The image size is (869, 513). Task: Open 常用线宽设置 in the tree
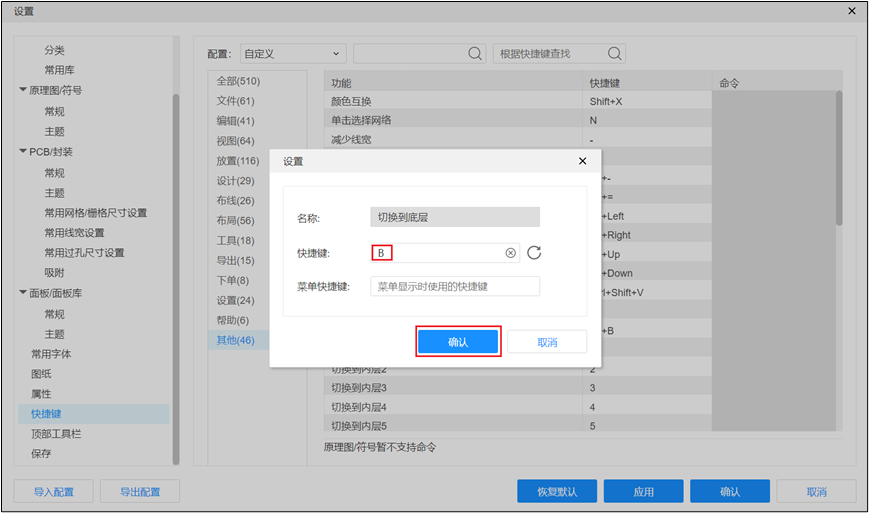74,233
